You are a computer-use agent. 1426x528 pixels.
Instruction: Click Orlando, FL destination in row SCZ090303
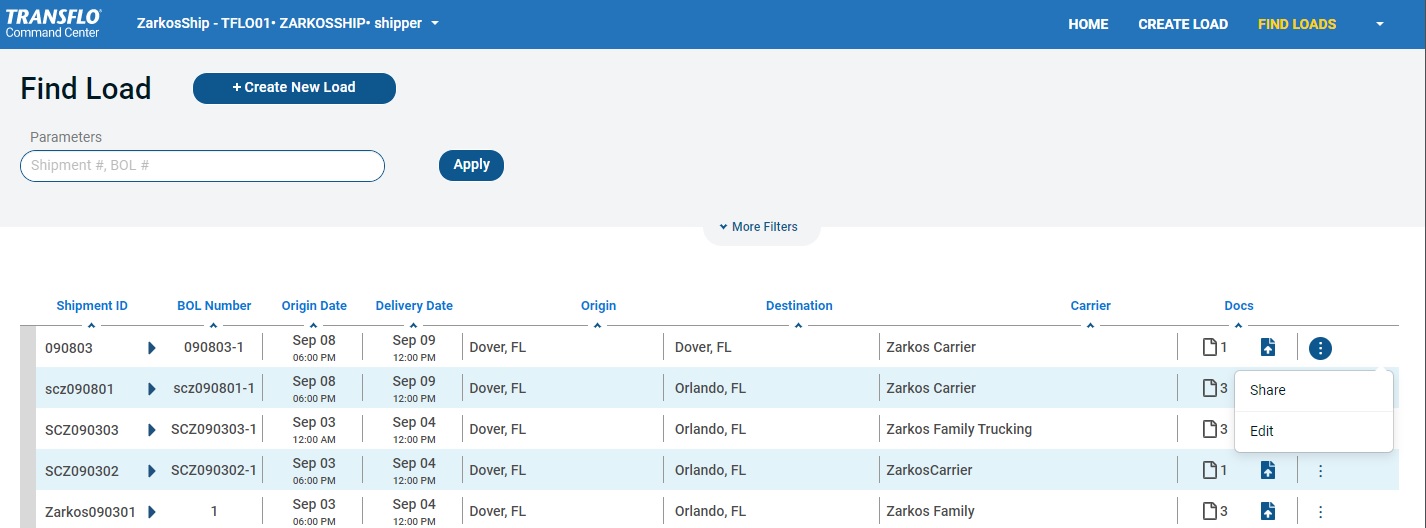tap(710, 429)
